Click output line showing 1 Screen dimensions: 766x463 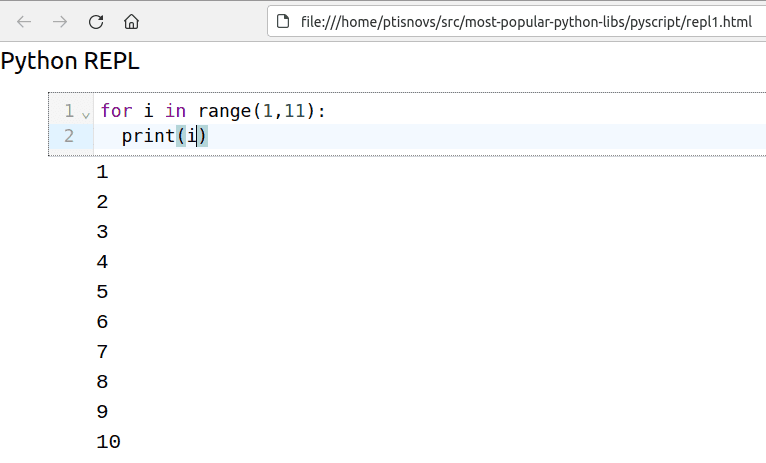tap(102, 172)
